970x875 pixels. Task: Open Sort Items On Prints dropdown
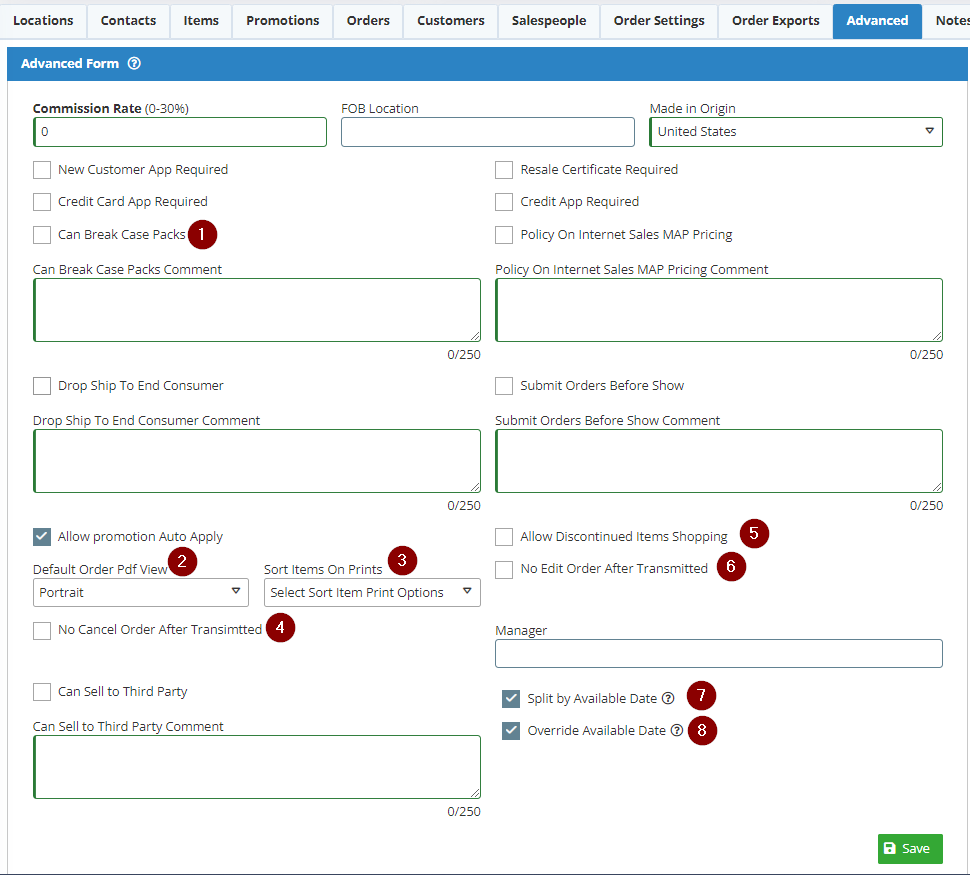coord(372,592)
